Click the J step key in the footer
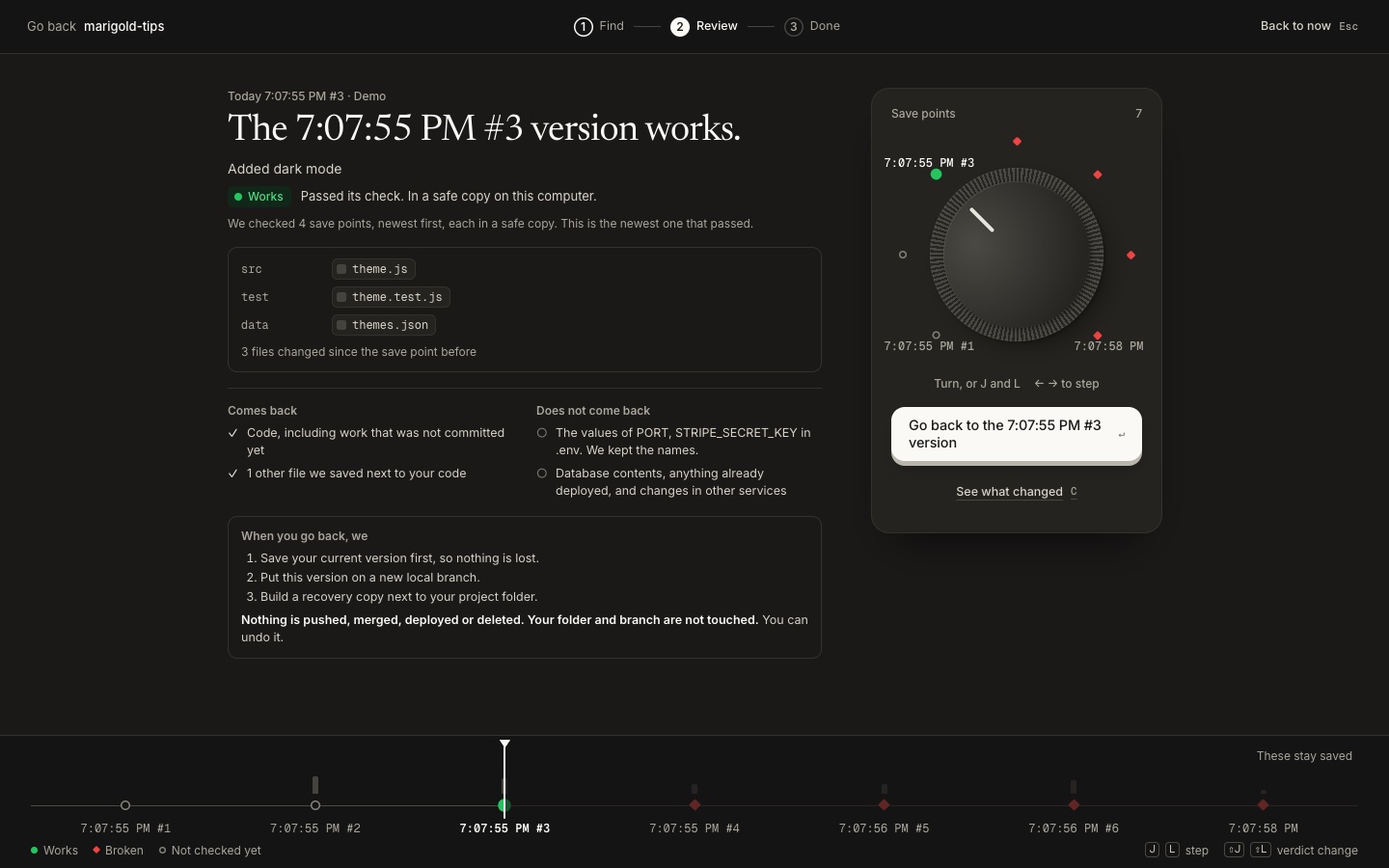Image resolution: width=1389 pixels, height=868 pixels. click(x=1152, y=850)
